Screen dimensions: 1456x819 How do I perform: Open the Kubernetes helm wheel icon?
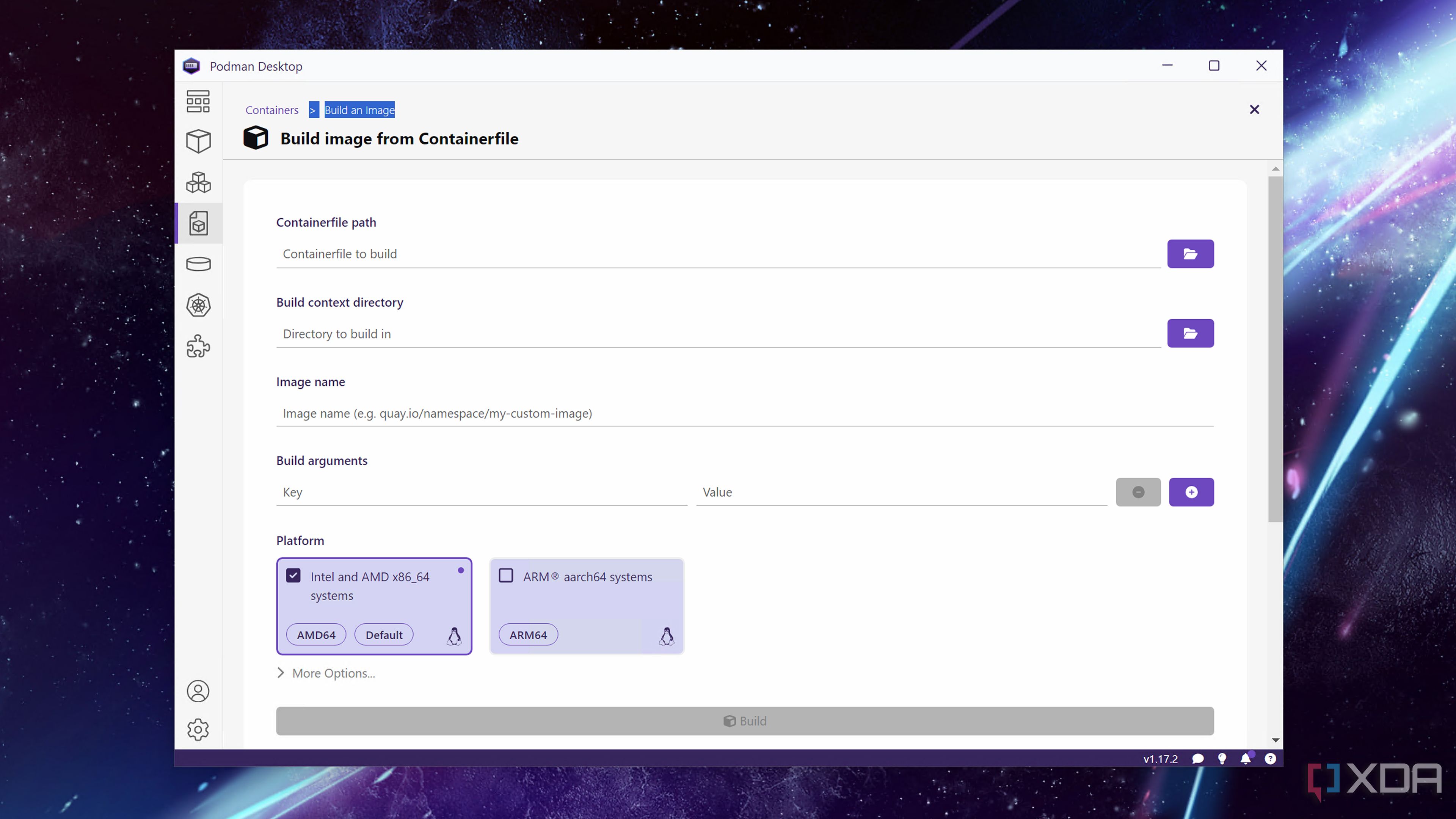[198, 305]
